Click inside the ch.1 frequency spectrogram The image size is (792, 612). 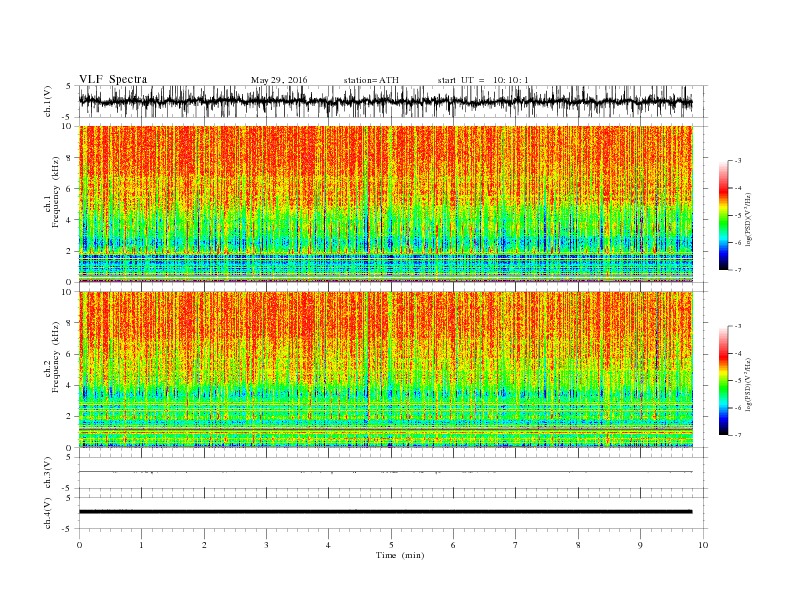[x=385, y=204]
